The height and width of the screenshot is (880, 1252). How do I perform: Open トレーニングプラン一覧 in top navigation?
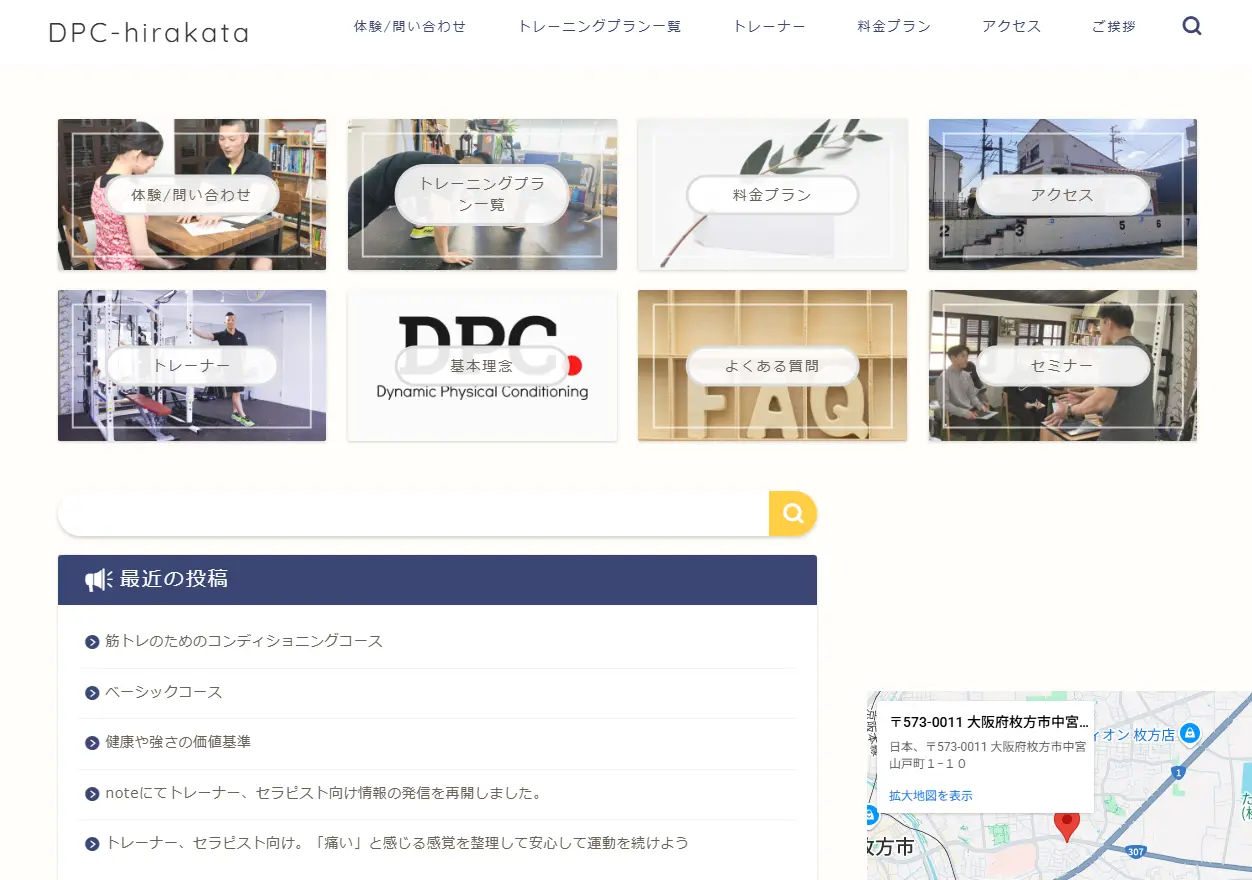pyautogui.click(x=599, y=26)
